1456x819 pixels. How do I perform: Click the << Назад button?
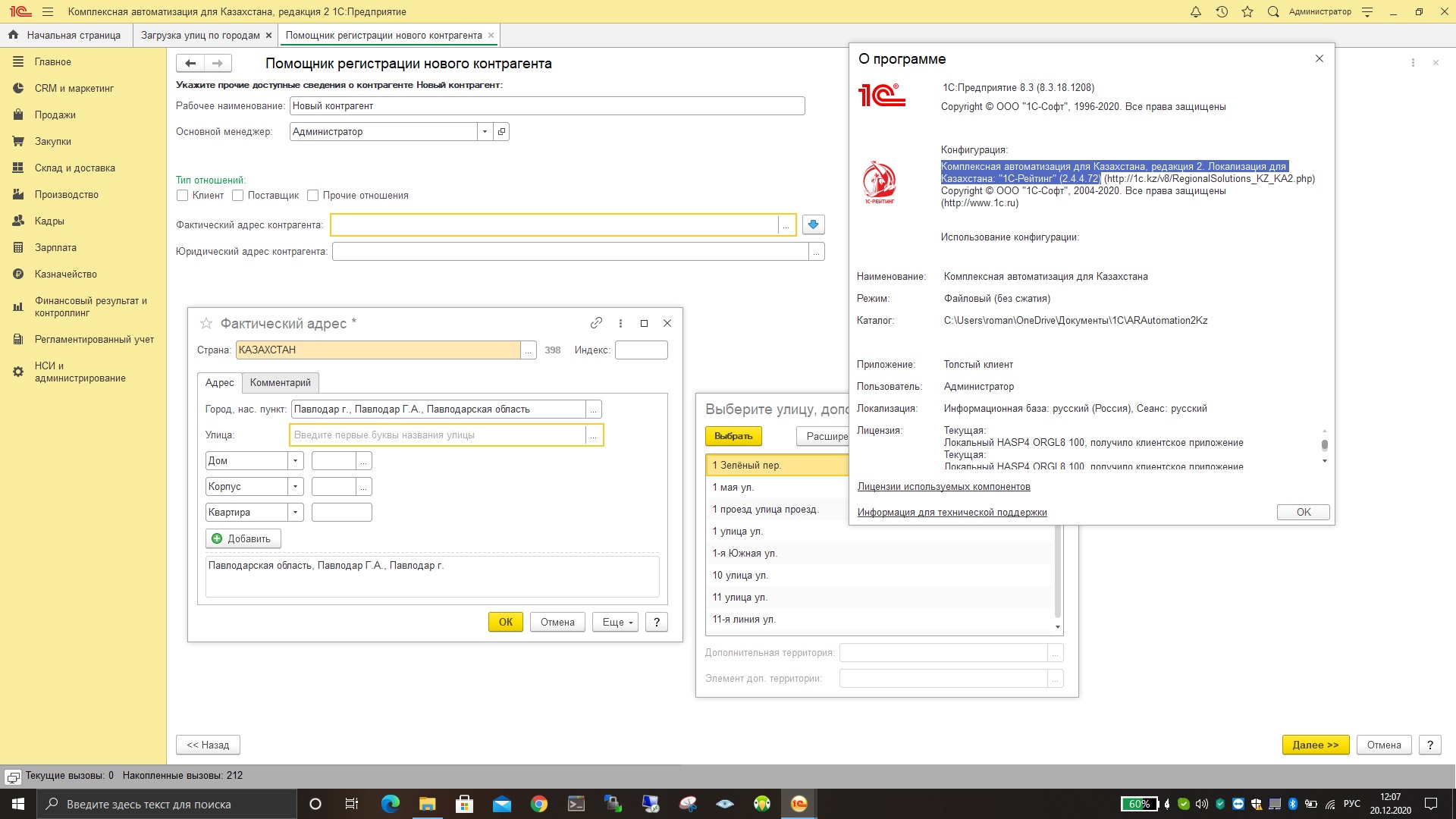(x=208, y=745)
